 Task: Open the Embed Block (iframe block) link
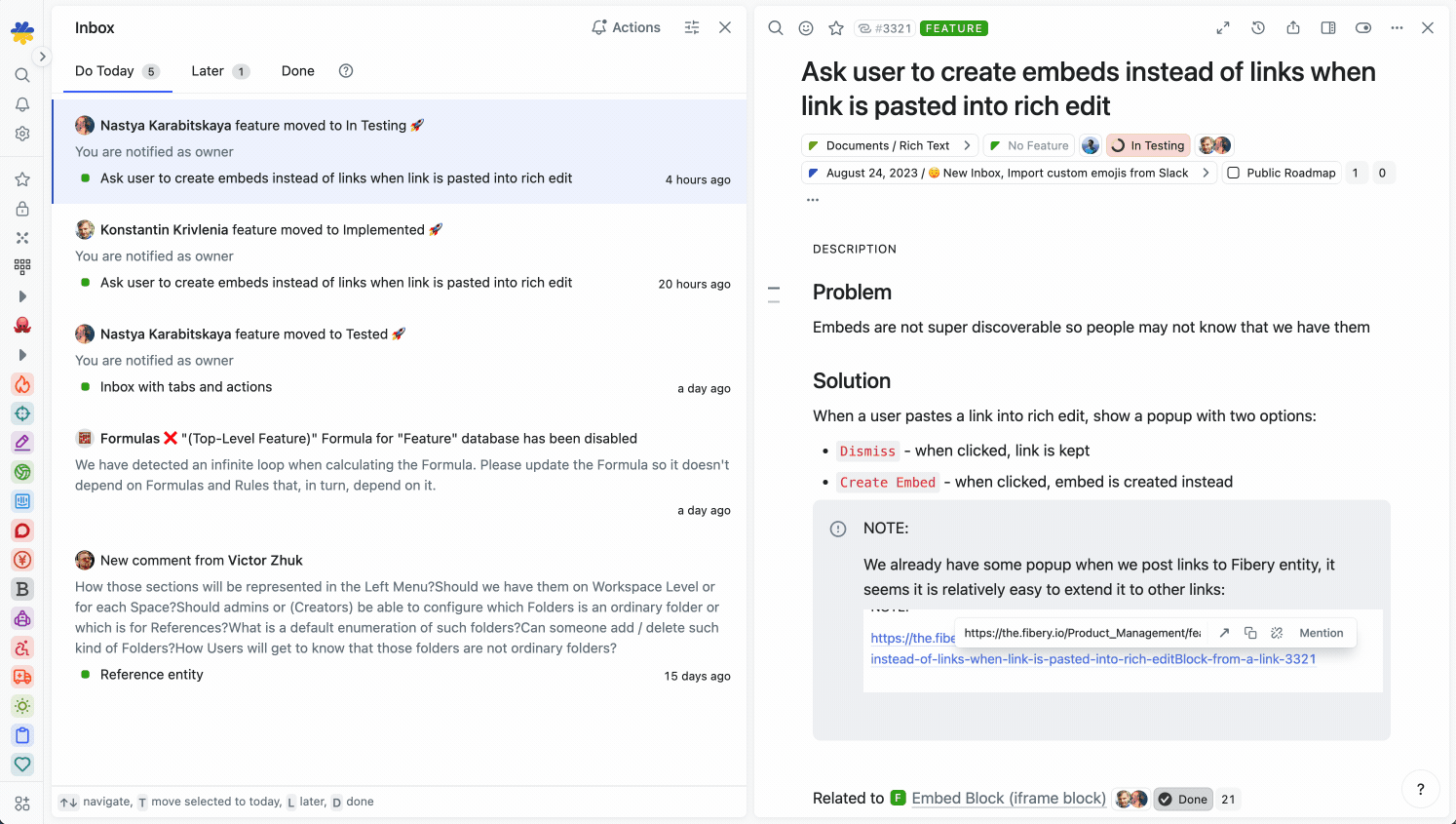[1008, 799]
